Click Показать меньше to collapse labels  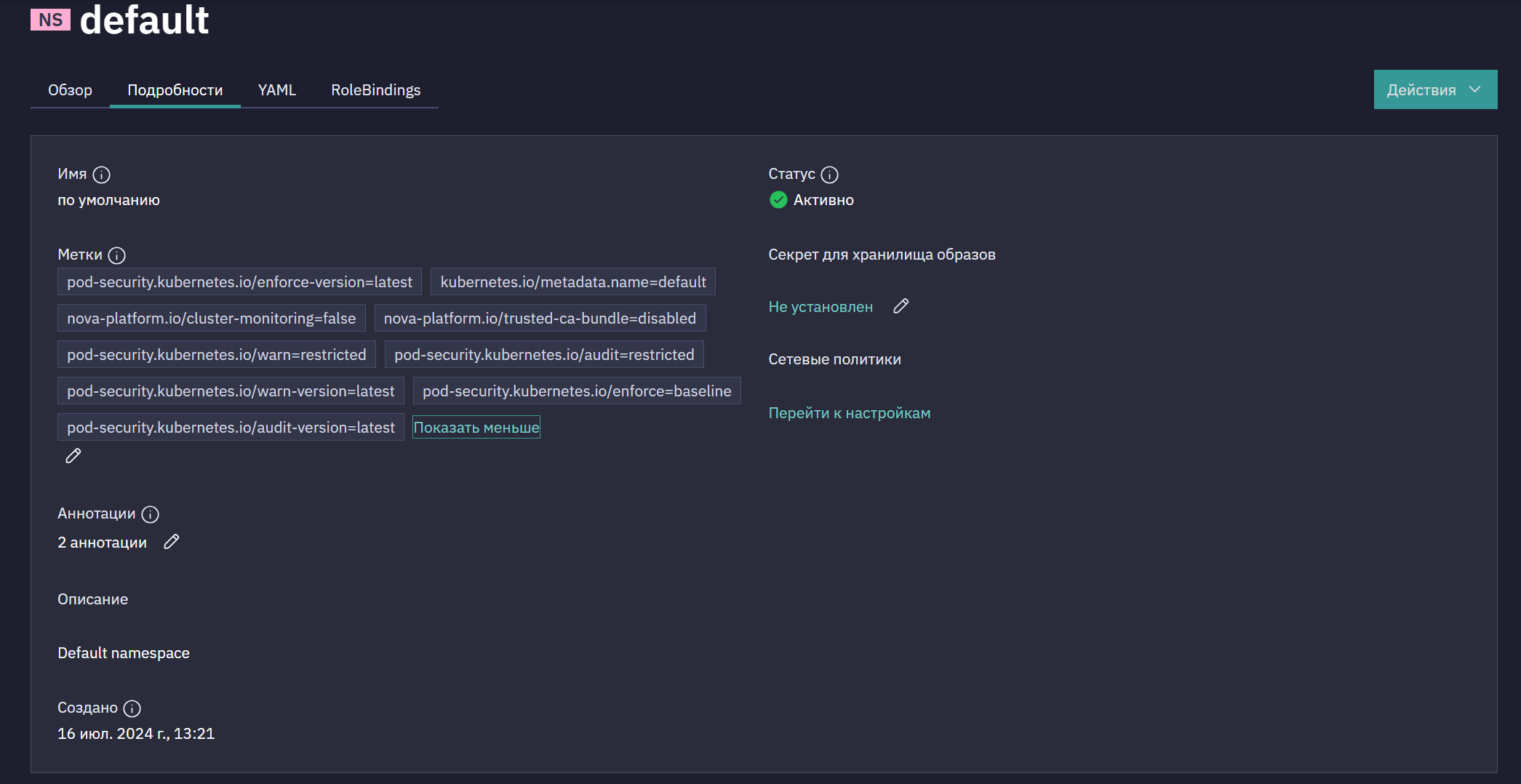pyautogui.click(x=476, y=428)
